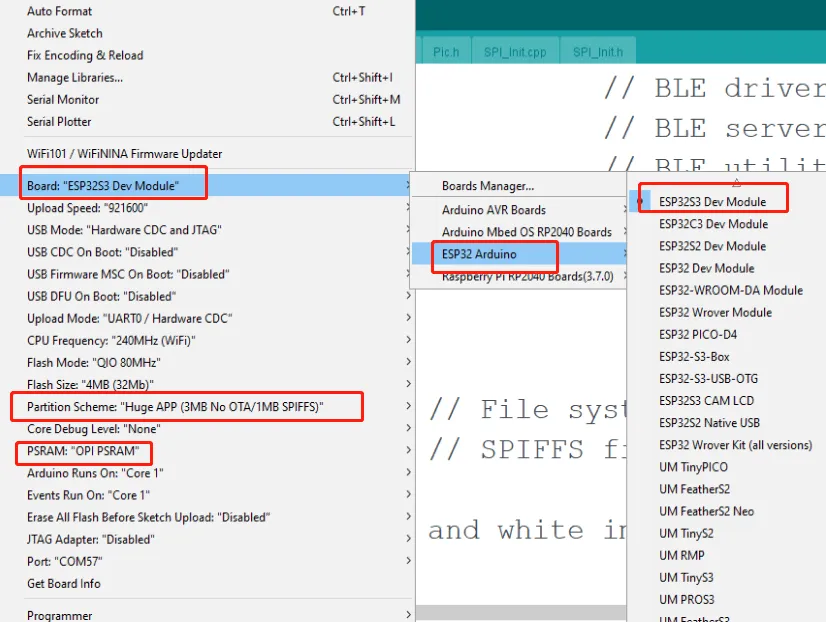Expand the Programmer submenu arrow

[408, 615]
